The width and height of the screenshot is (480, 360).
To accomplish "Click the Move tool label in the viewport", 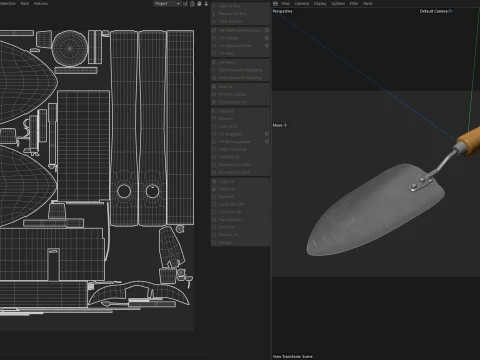I will tap(280, 125).
